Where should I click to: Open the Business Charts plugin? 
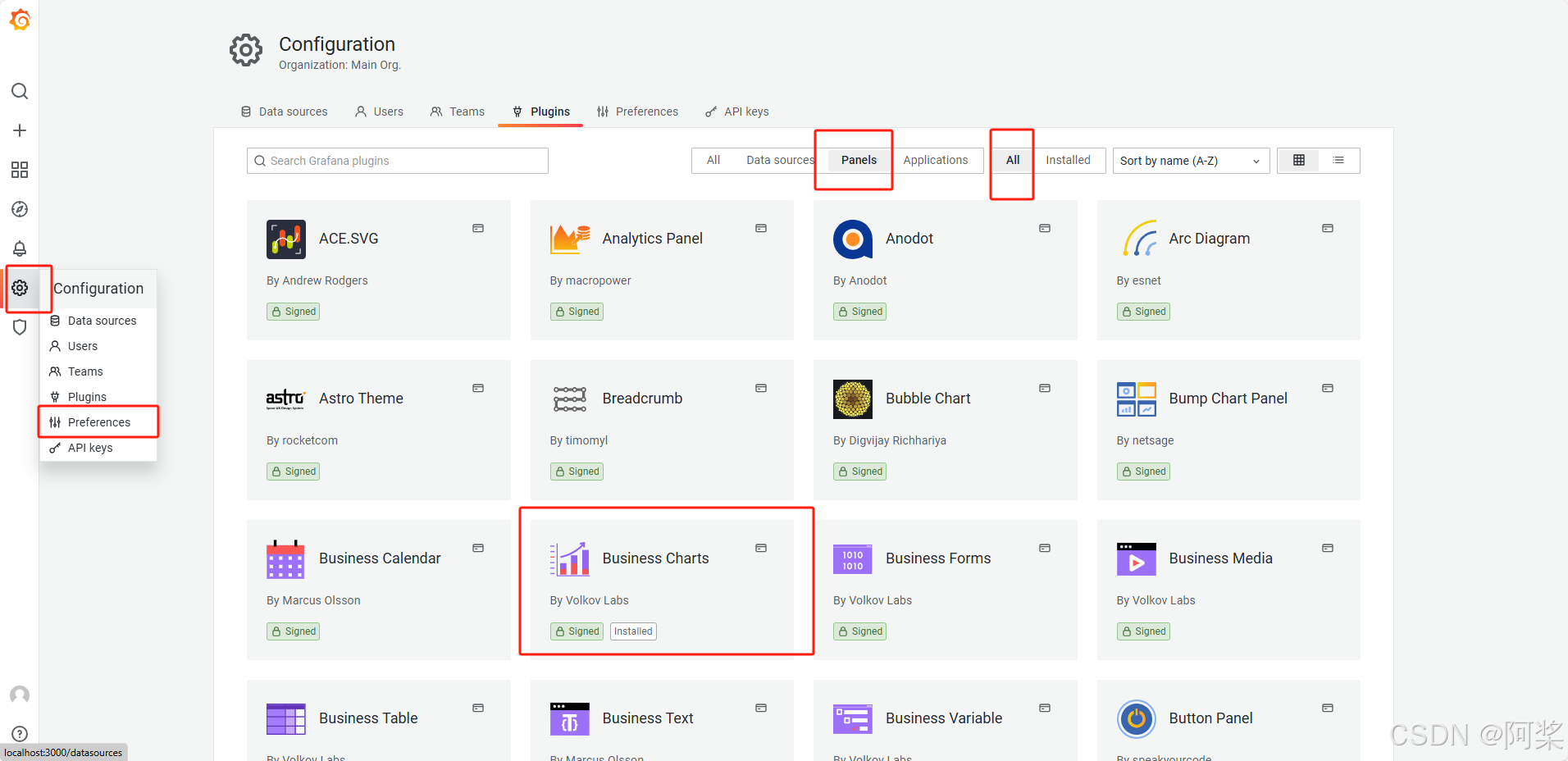[x=654, y=558]
